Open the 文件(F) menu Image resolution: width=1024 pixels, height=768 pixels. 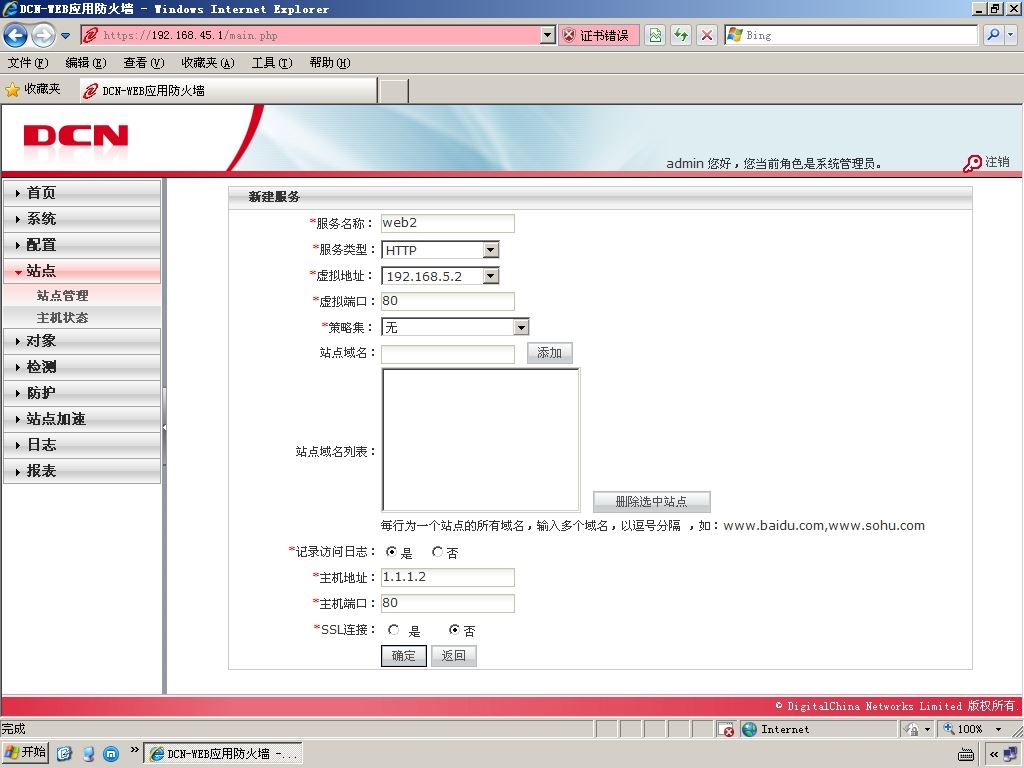tap(28, 63)
